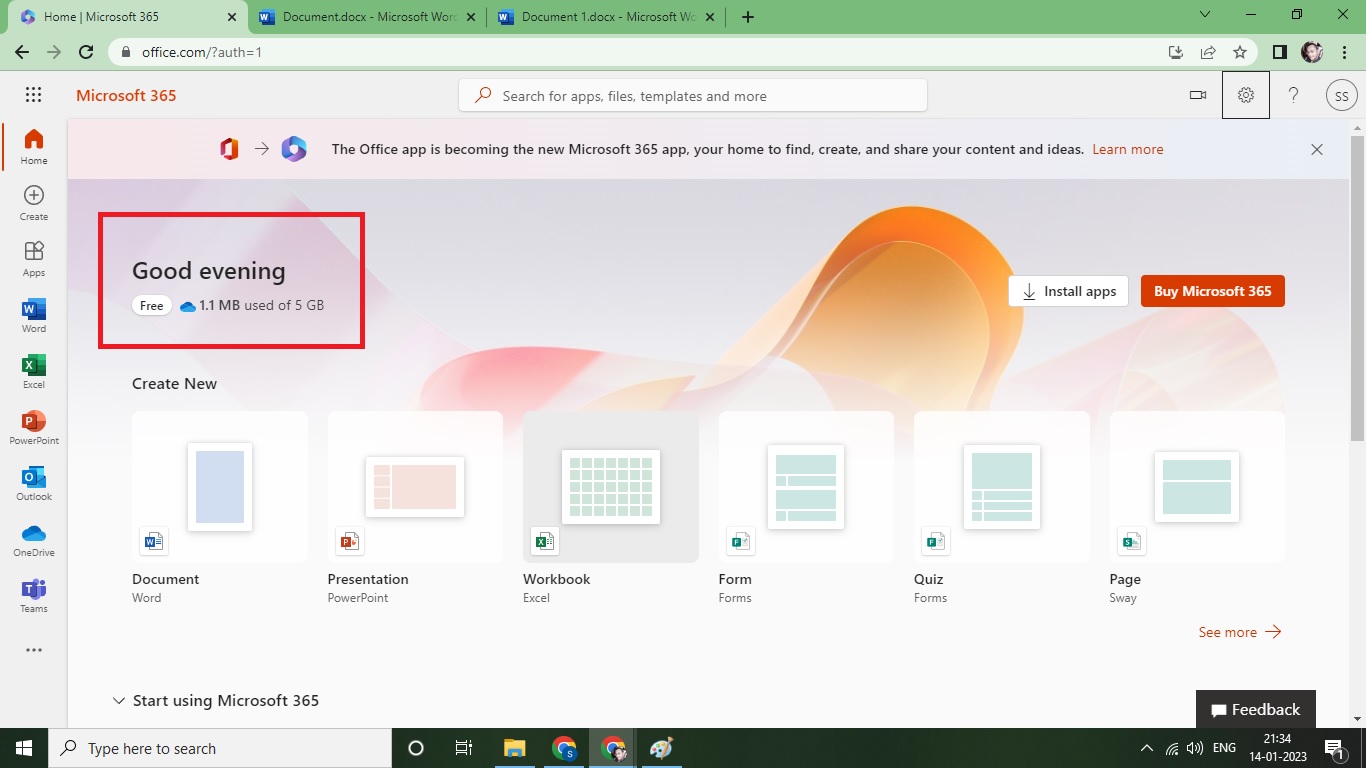Click the install app icon in address bar
This screenshot has width=1366, height=768.
tap(1176, 52)
